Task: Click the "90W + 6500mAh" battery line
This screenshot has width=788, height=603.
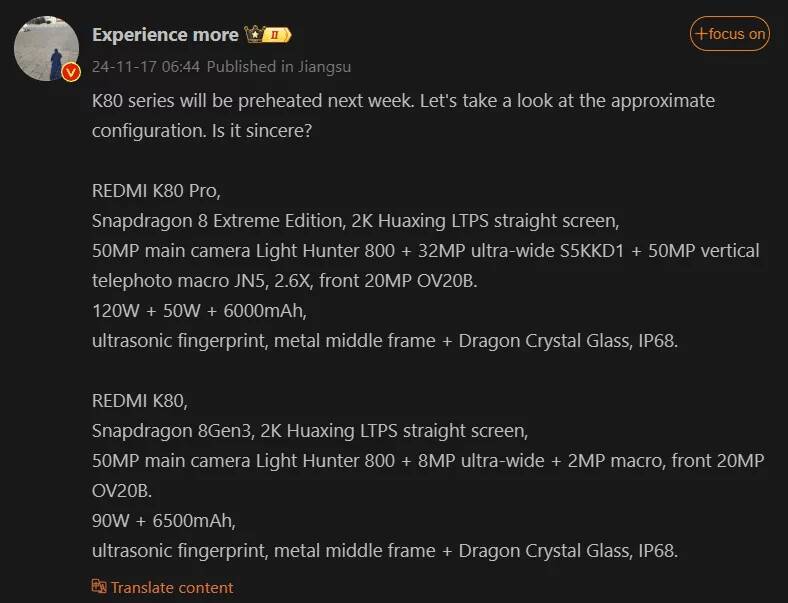Action: click(164, 520)
